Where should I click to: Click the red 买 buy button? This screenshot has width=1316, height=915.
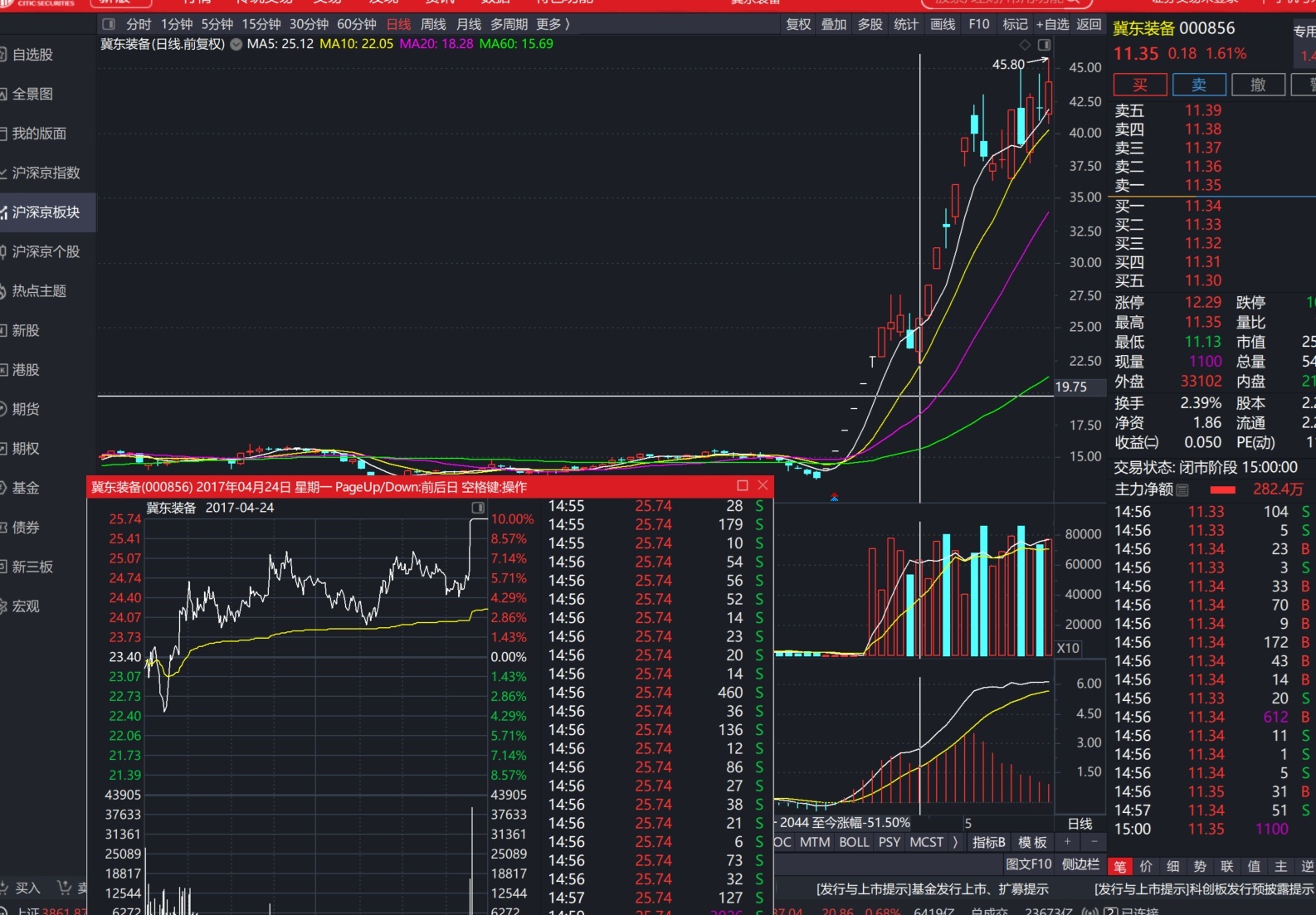pyautogui.click(x=1140, y=85)
